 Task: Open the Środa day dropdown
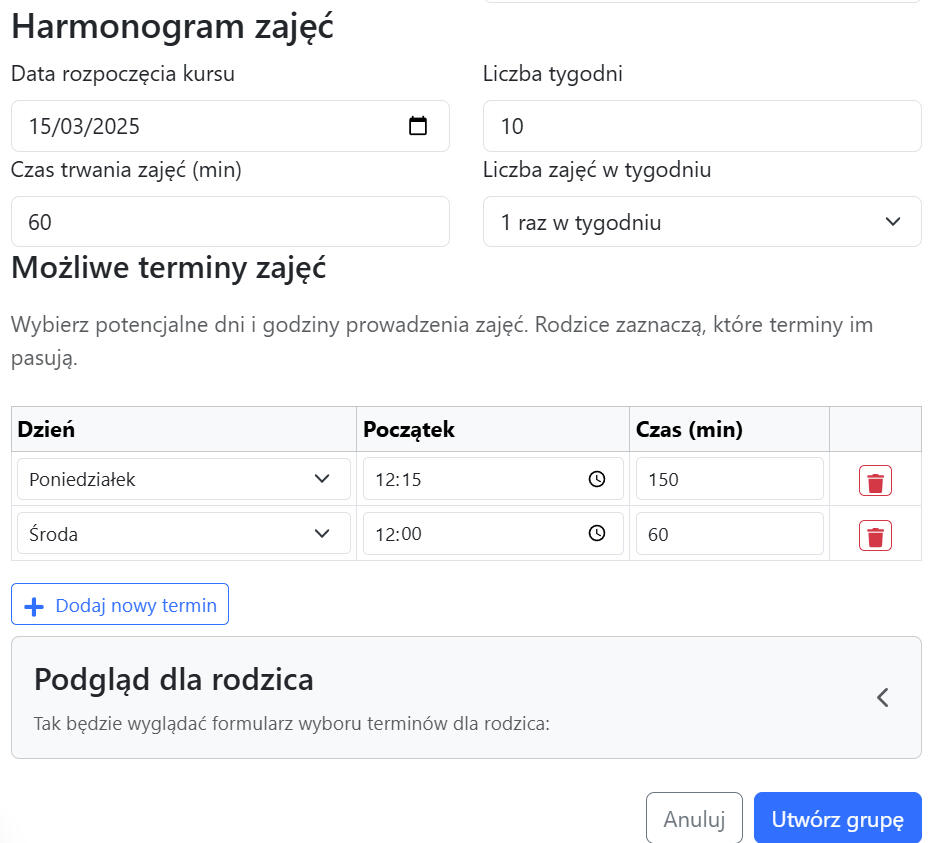pos(183,534)
